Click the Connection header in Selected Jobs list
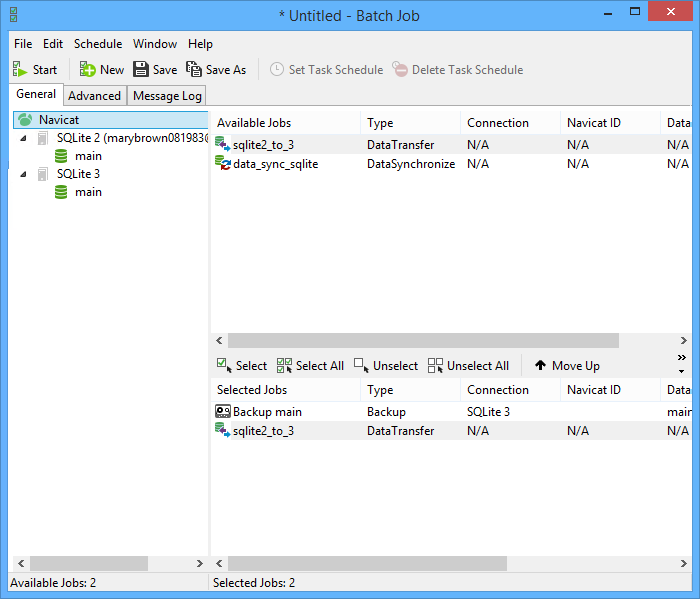This screenshot has width=700, height=599. (x=510, y=390)
